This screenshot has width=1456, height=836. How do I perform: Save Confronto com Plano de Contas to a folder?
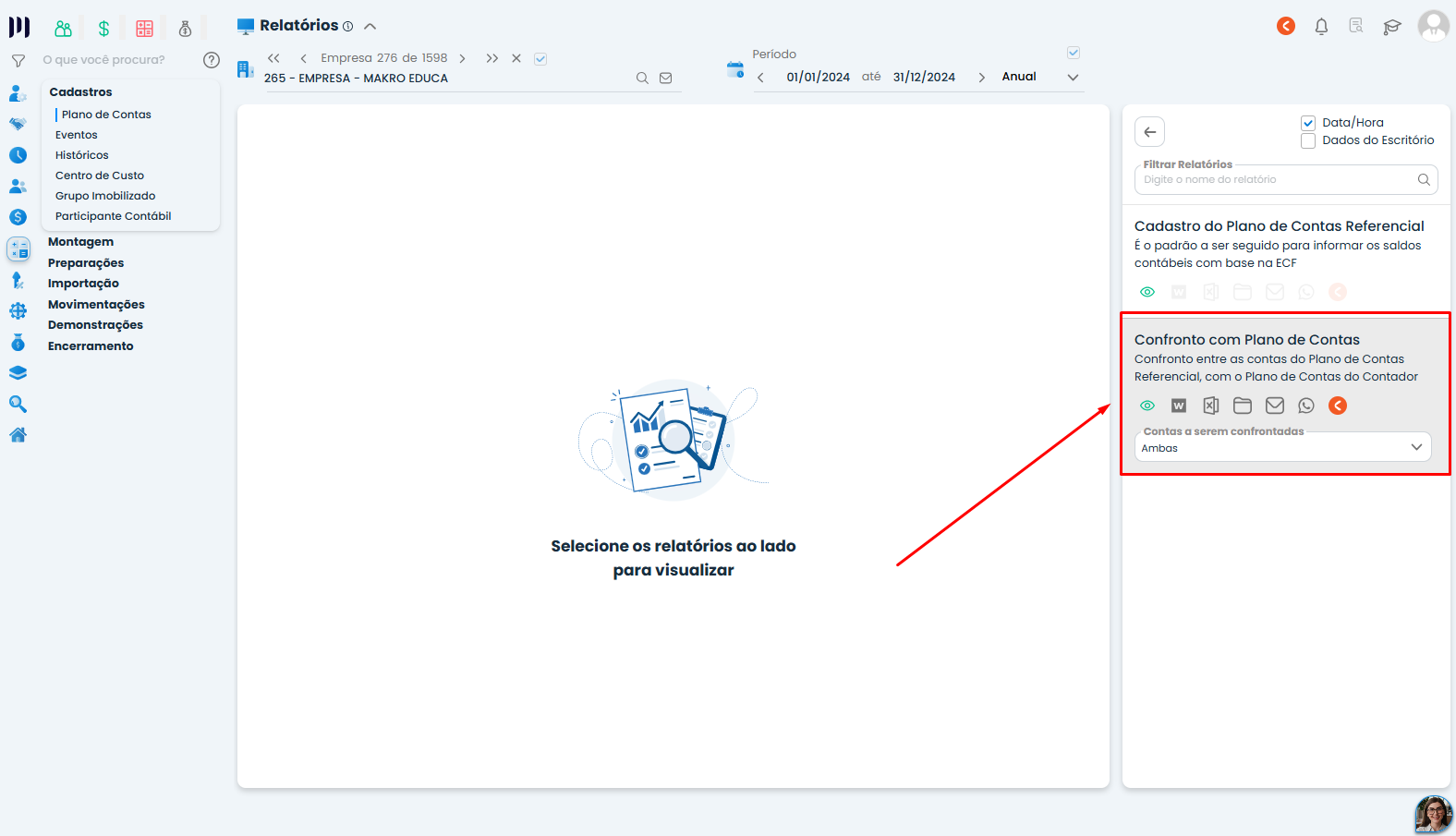coord(1243,406)
